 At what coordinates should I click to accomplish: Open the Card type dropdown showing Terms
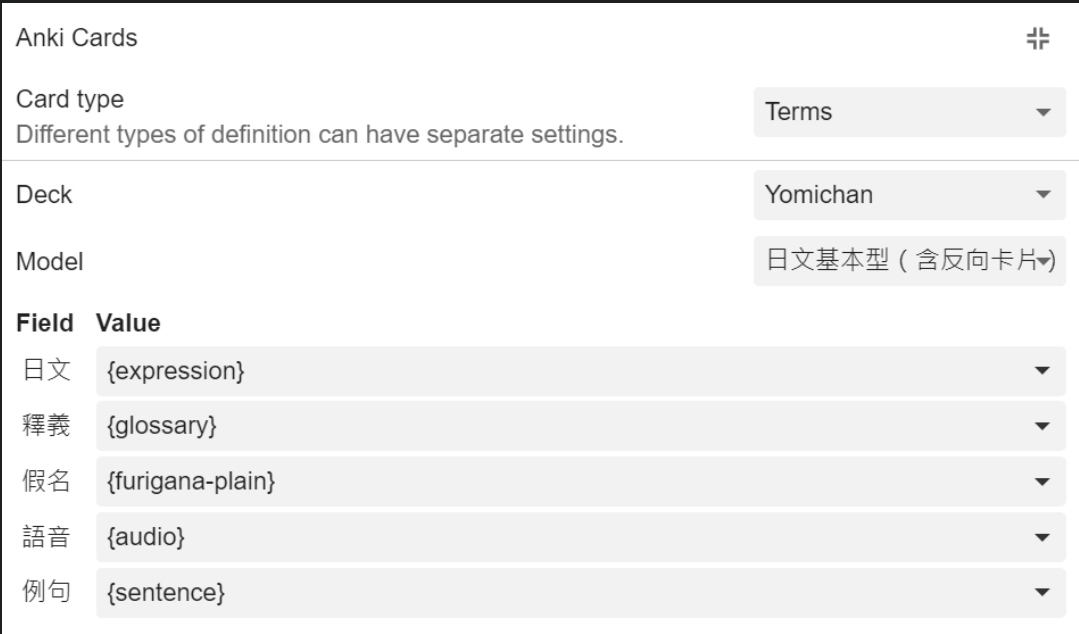point(903,113)
